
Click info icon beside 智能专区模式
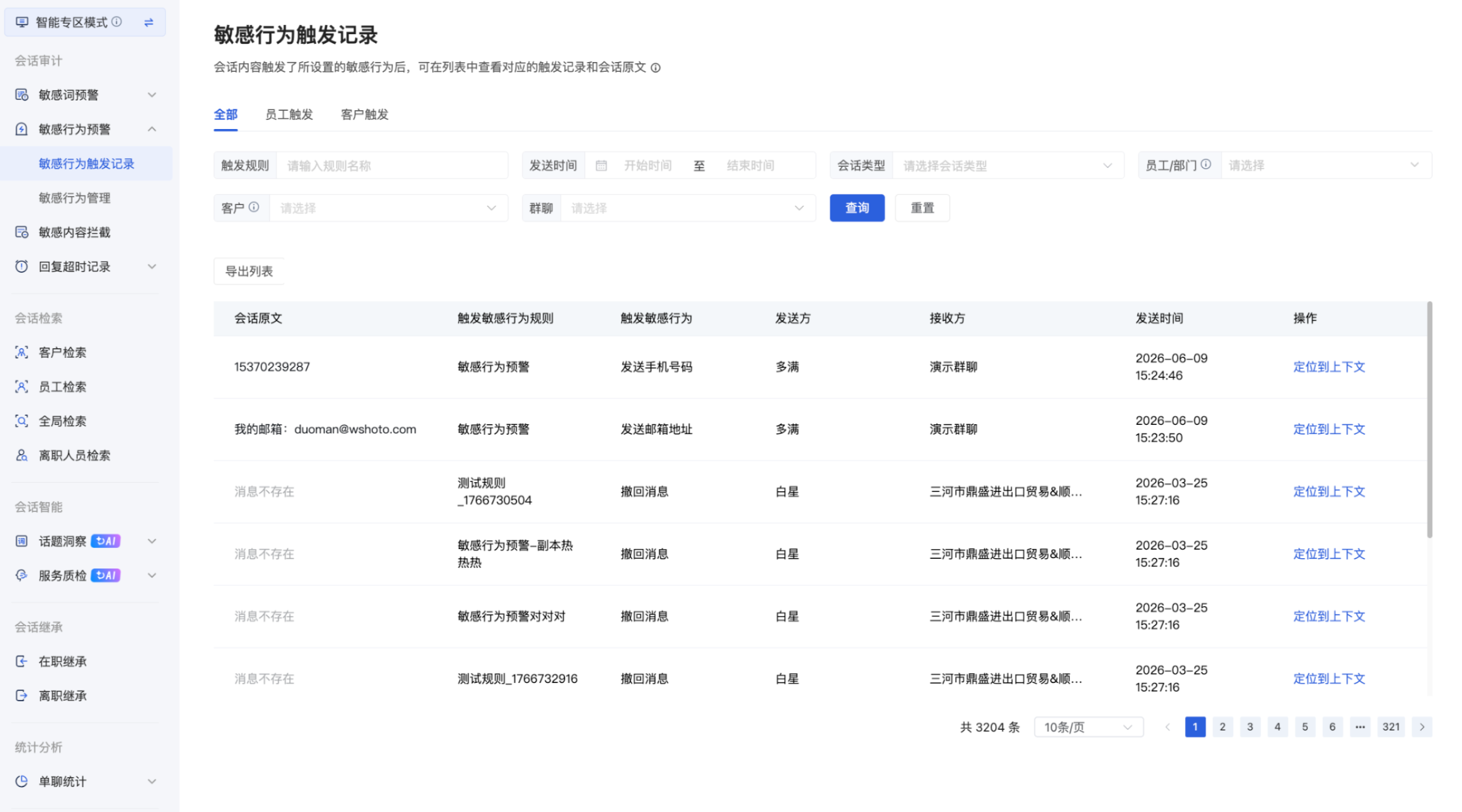click(x=116, y=22)
